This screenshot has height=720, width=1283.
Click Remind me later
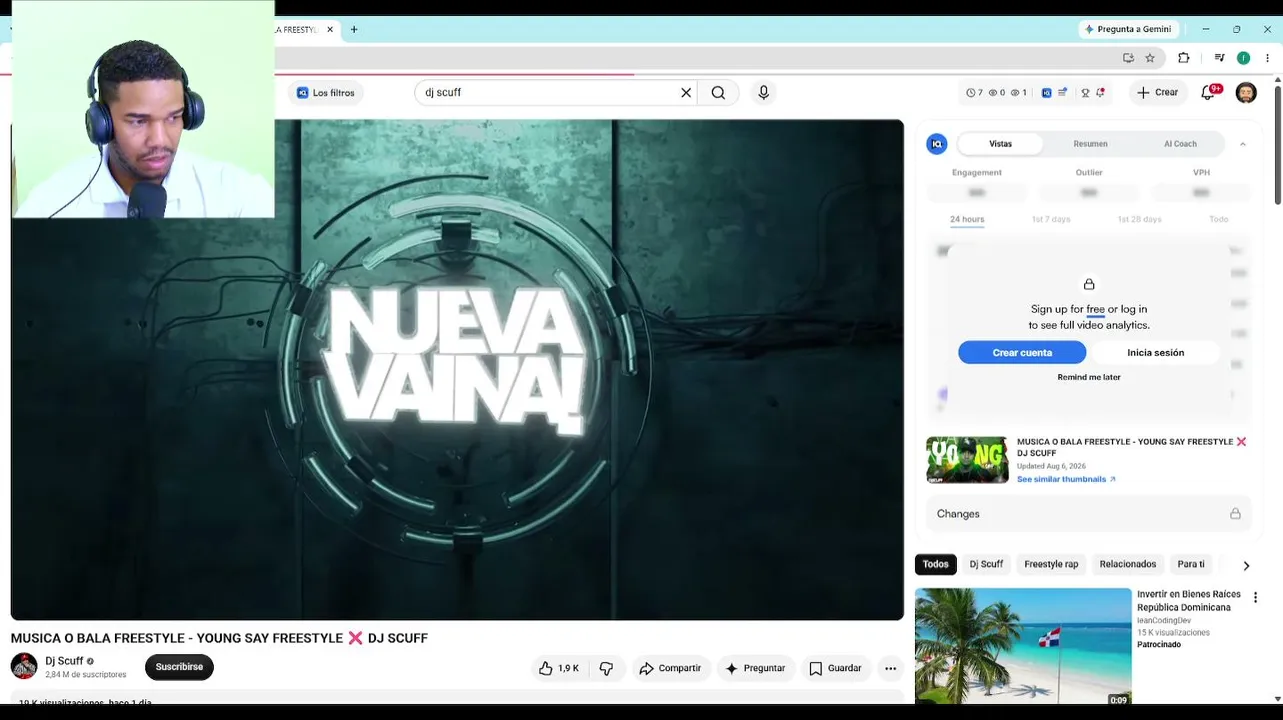[x=1089, y=377]
